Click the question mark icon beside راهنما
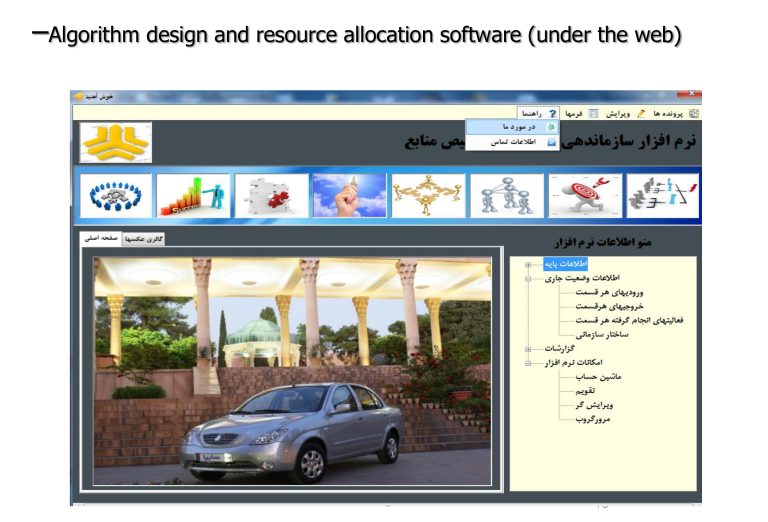The width and height of the screenshot is (768, 522). coord(552,114)
